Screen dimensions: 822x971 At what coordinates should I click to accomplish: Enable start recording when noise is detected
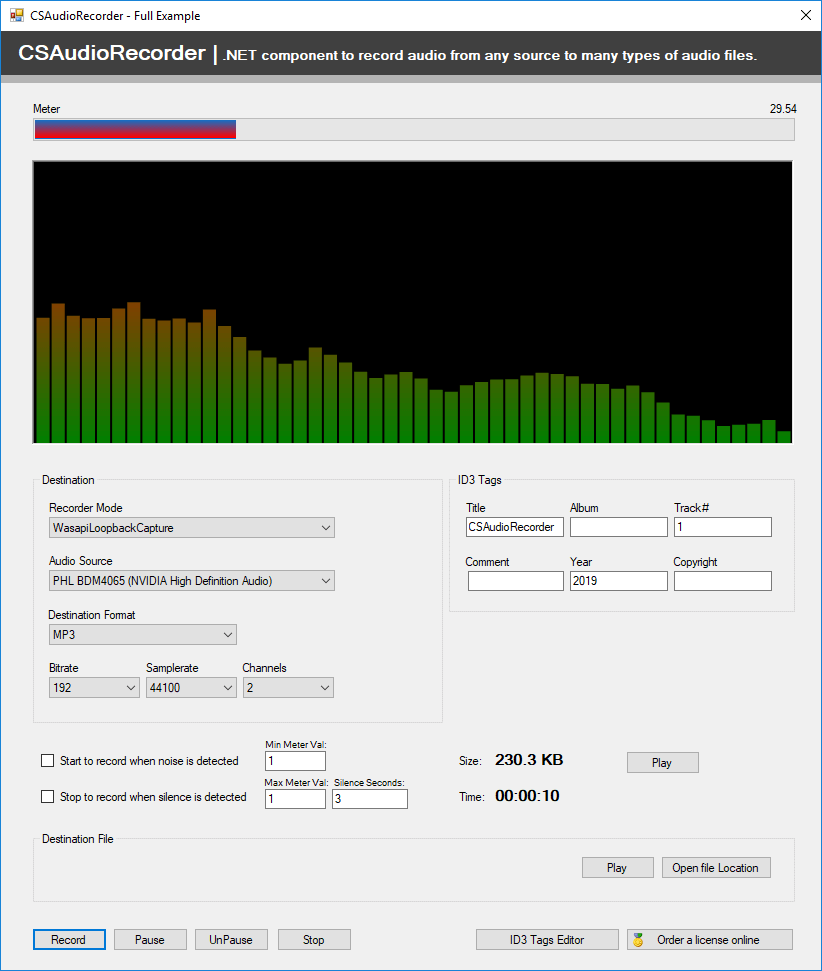point(47,760)
